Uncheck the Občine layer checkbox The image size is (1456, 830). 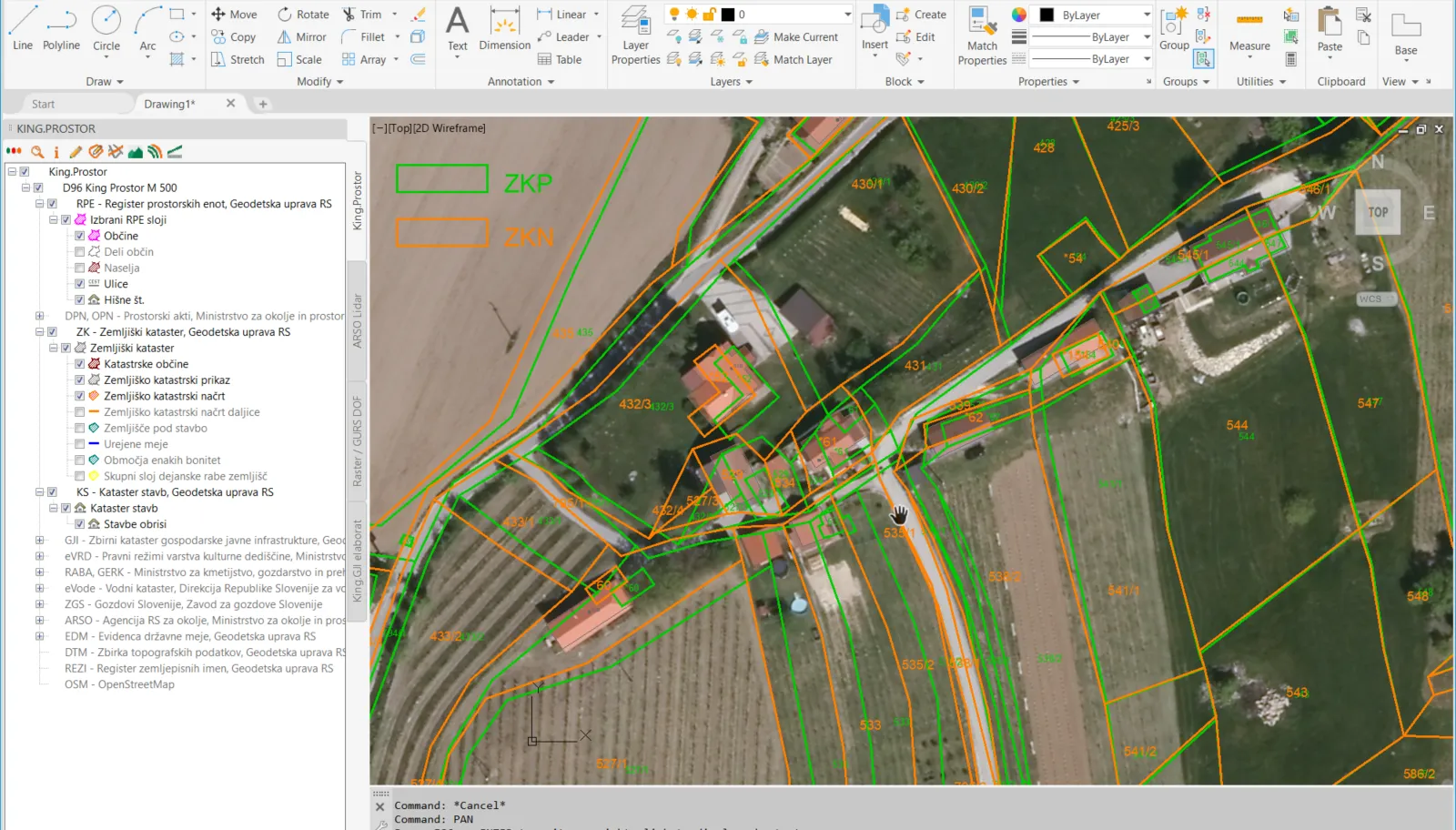80,236
